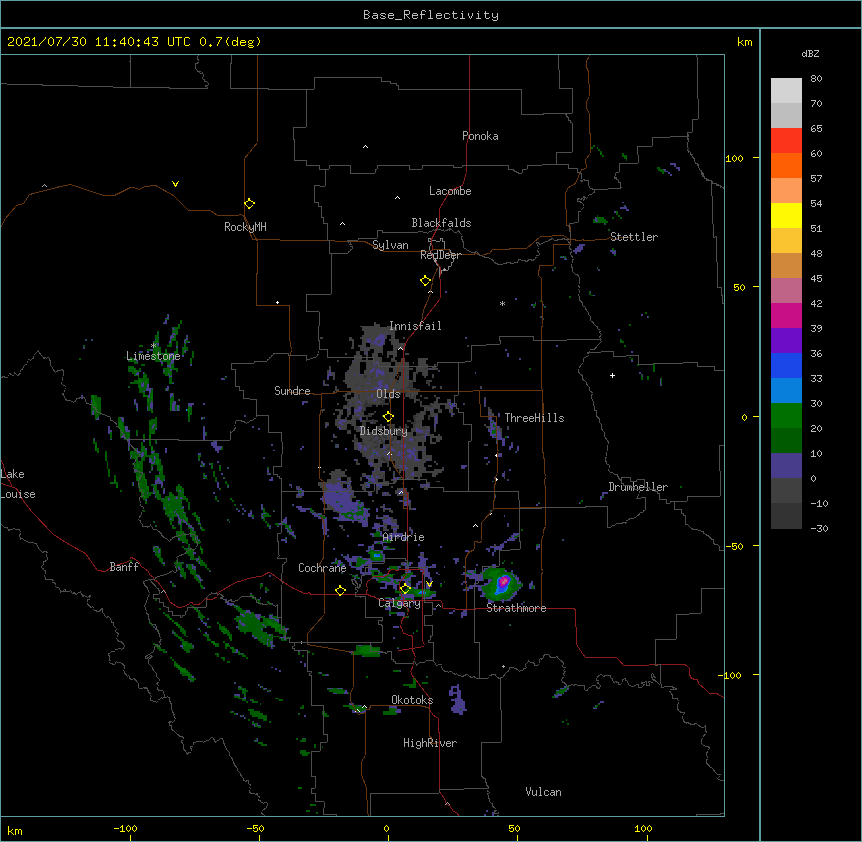Click the Lacombe city label

point(450,191)
